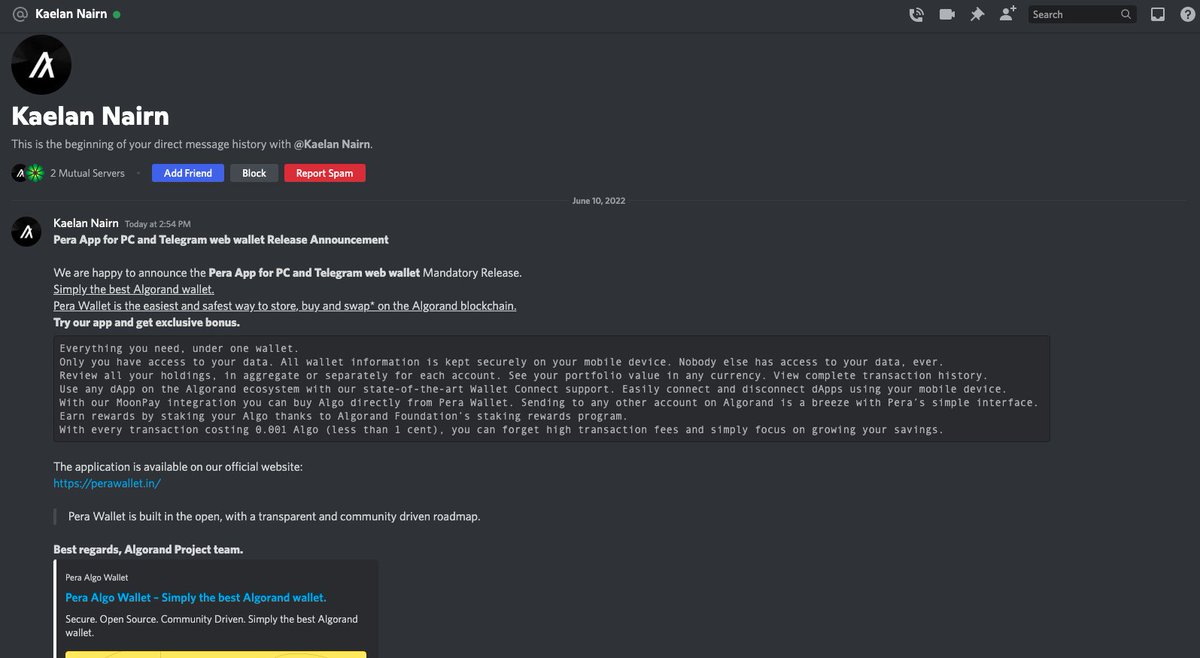The height and width of the screenshot is (658, 1200).
Task: Open pinned messages
Action: pyautogui.click(x=977, y=15)
